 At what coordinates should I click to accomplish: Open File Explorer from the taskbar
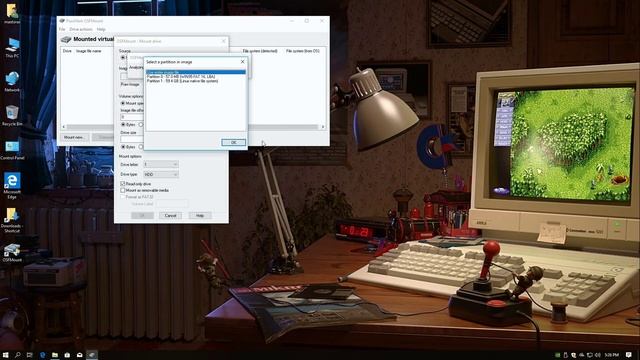[55, 355]
